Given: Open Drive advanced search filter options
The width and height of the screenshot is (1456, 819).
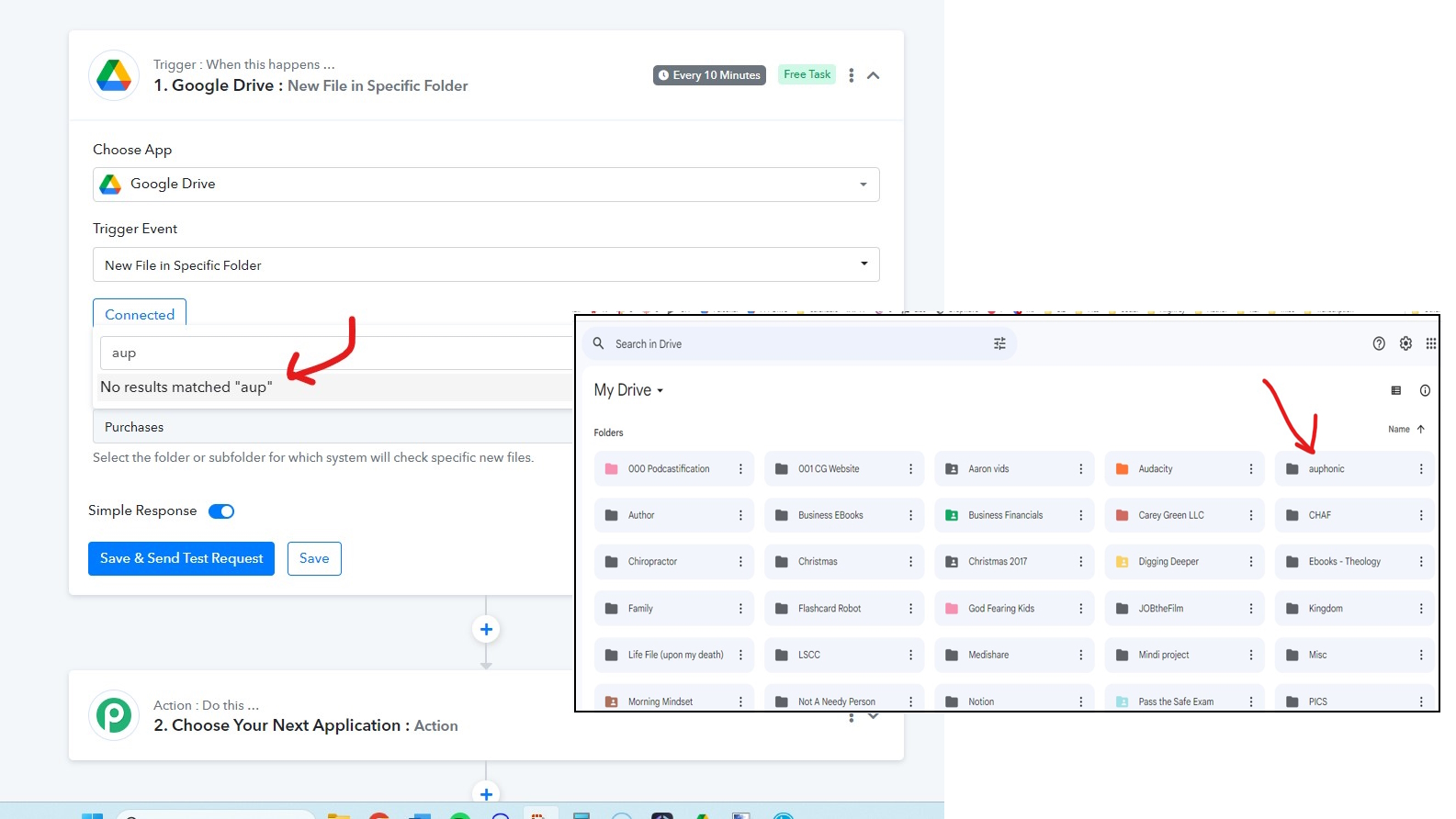Looking at the screenshot, I should tap(999, 343).
